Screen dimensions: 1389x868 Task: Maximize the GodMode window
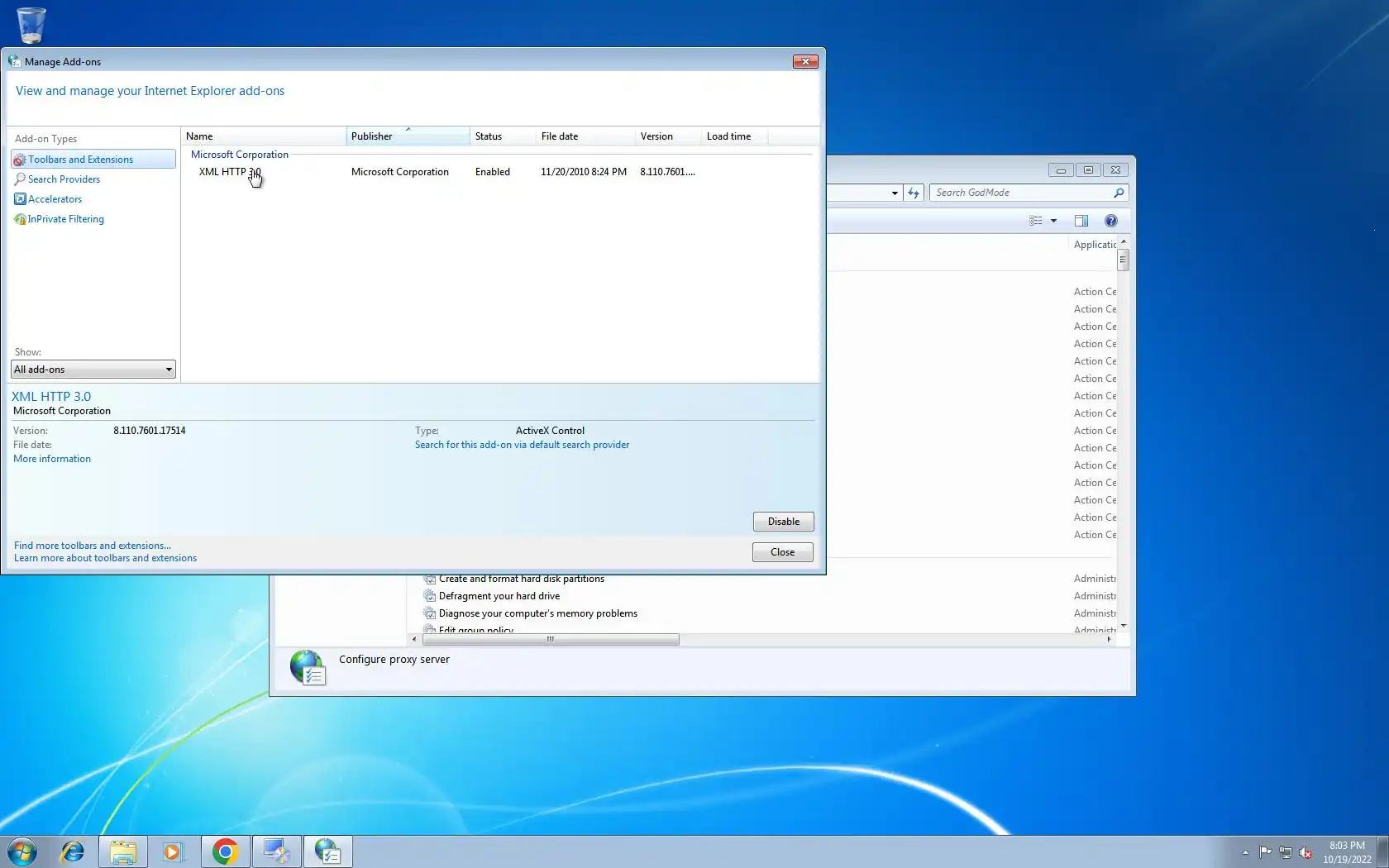tap(1088, 170)
